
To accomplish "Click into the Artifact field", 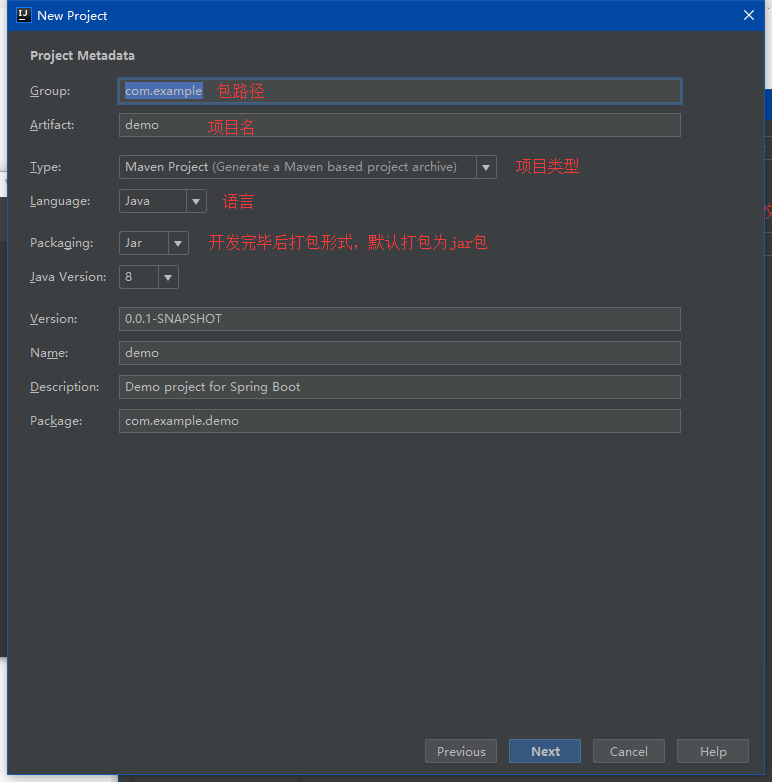I will click(x=399, y=125).
